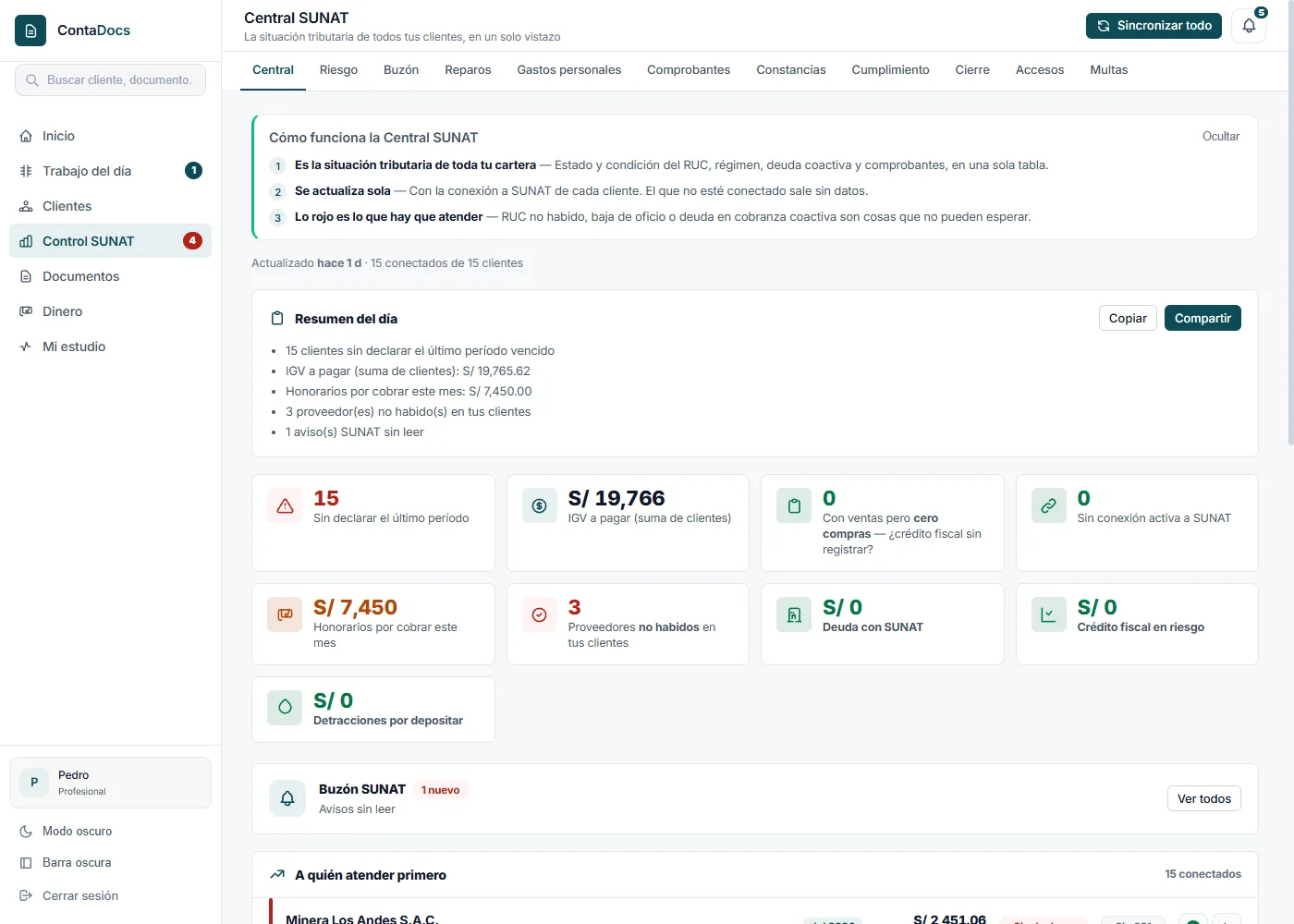
Task: Click the trend icon beside A quién atender primero
Action: 277,875
